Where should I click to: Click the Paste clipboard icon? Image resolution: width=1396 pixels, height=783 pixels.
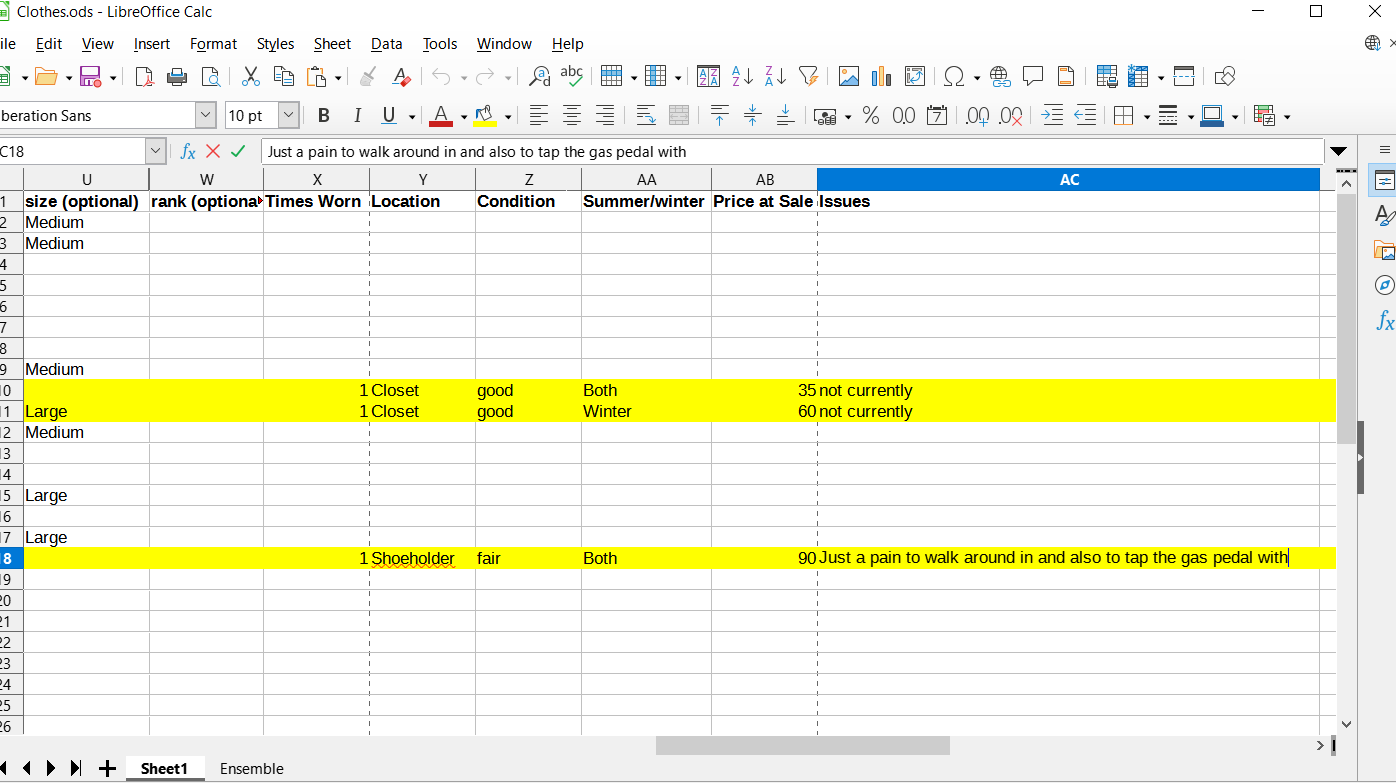coord(317,76)
